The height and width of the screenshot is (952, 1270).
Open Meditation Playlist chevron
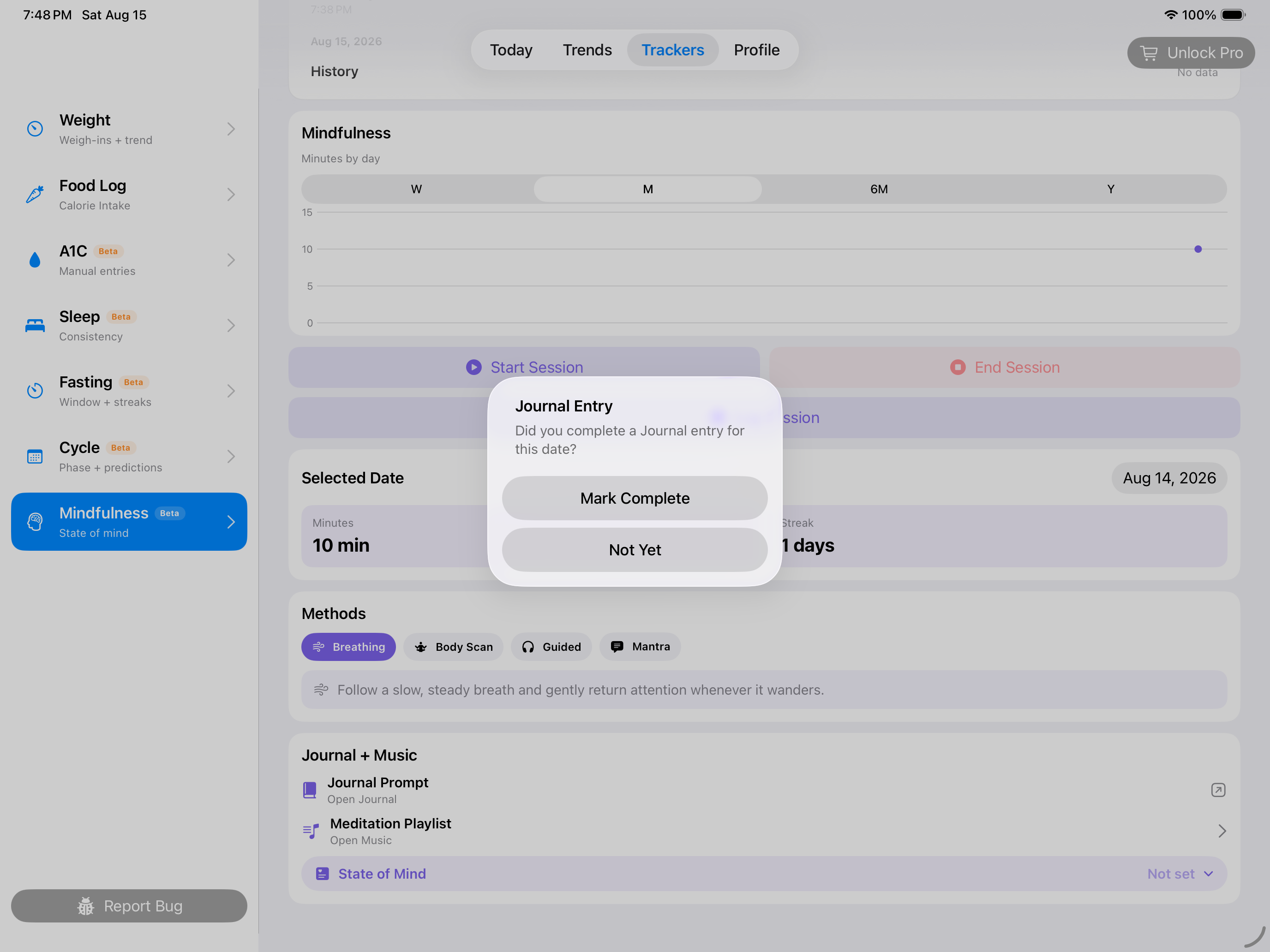[x=1222, y=831]
